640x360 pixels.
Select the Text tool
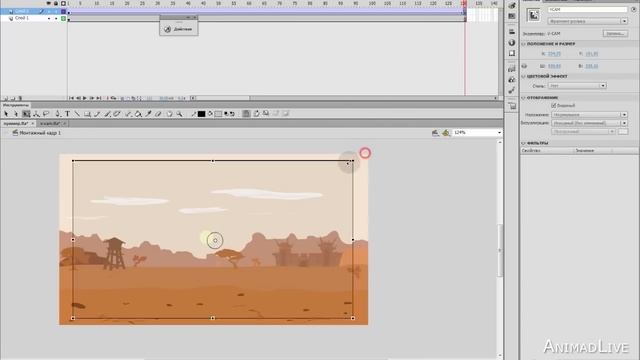tap(67, 114)
